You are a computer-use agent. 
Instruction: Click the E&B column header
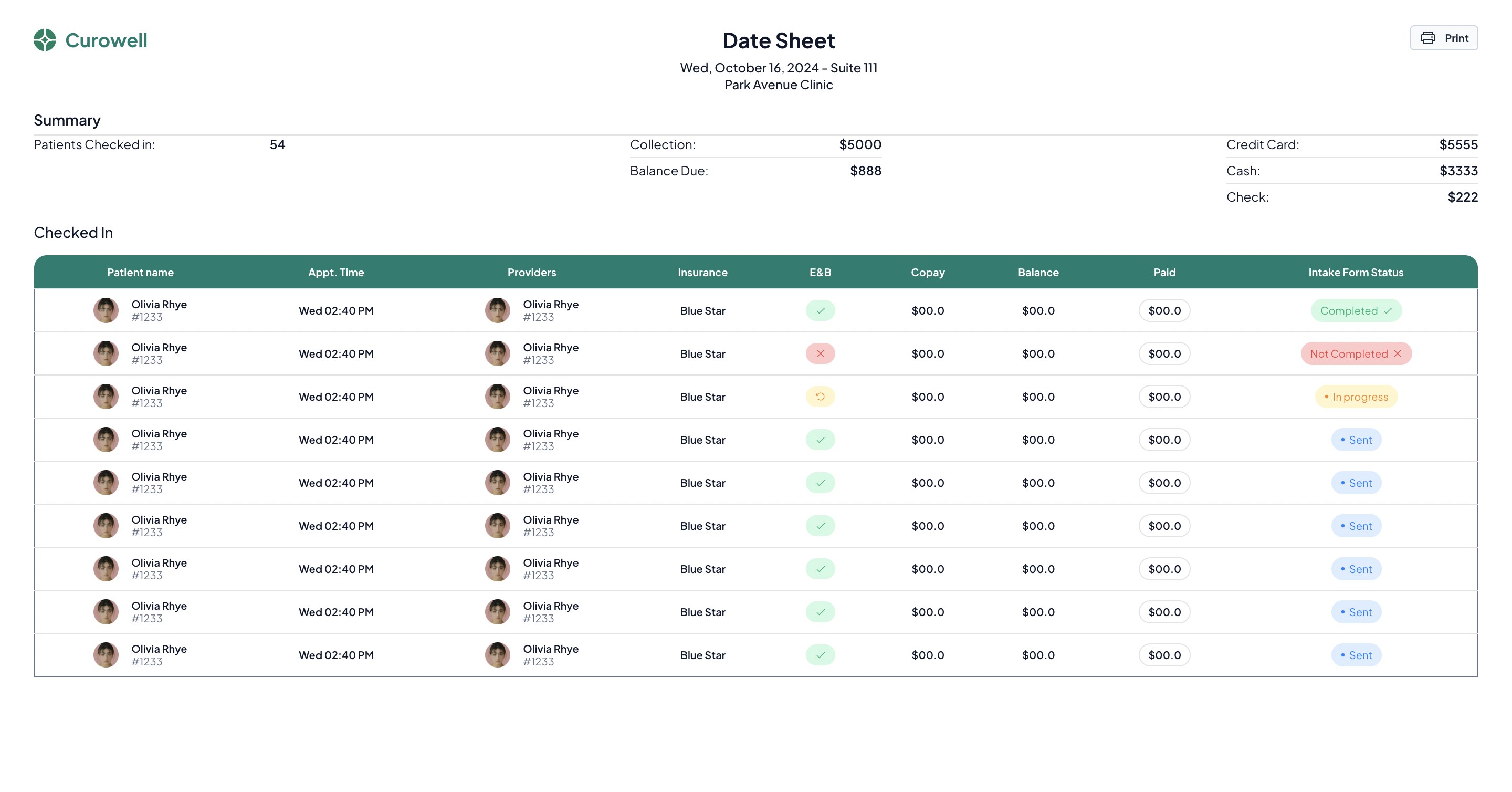pyautogui.click(x=820, y=273)
